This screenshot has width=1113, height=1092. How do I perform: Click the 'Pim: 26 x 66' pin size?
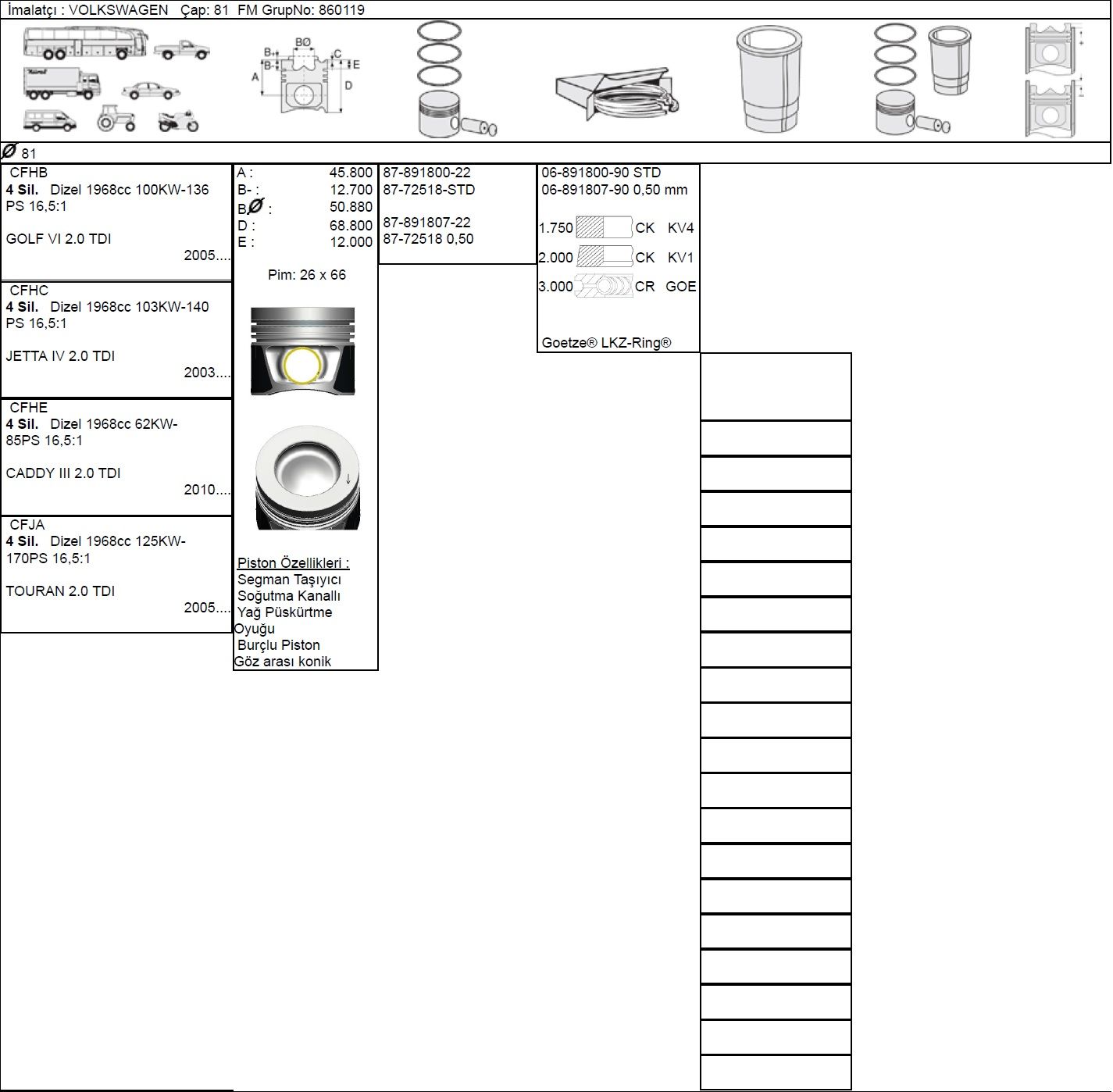(x=307, y=275)
